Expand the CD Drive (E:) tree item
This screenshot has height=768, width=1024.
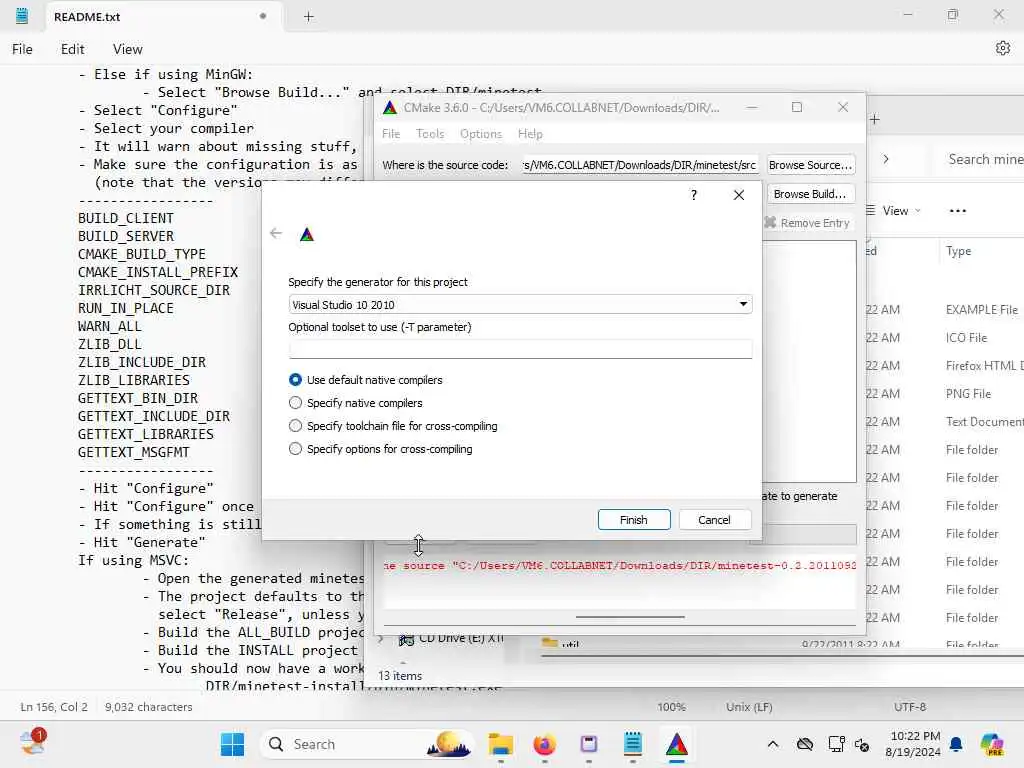click(381, 639)
